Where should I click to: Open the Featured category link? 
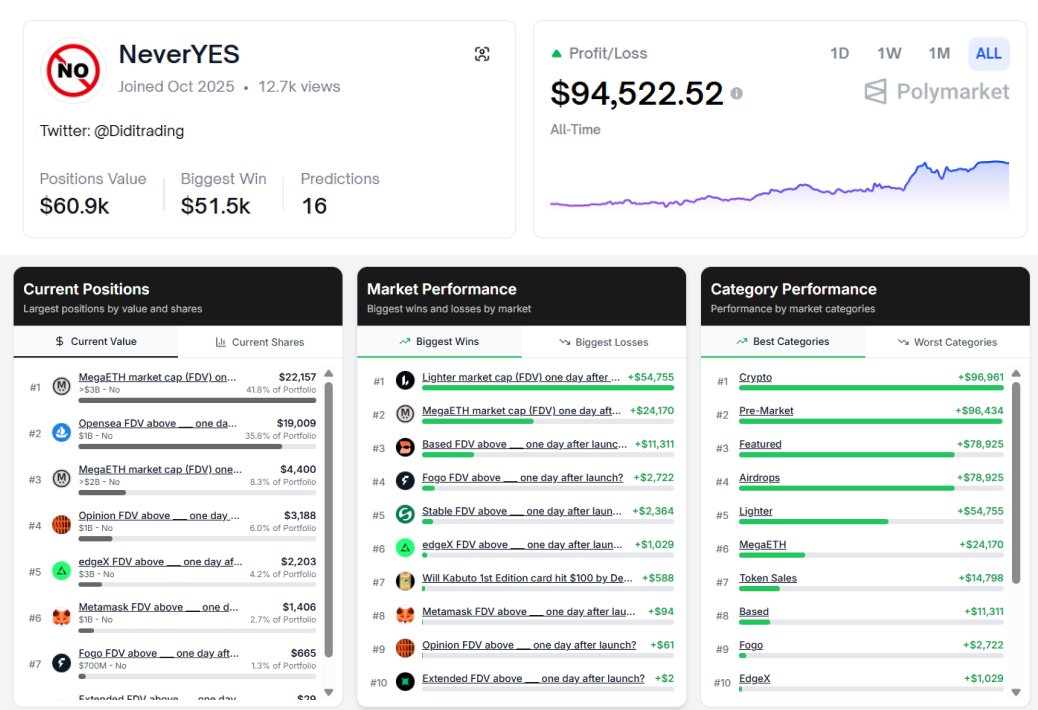coord(760,444)
